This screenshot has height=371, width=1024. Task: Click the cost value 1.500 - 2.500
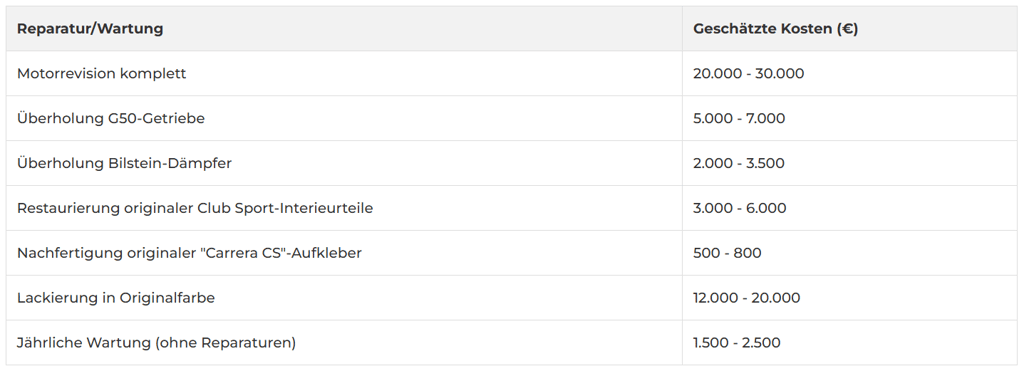737,343
